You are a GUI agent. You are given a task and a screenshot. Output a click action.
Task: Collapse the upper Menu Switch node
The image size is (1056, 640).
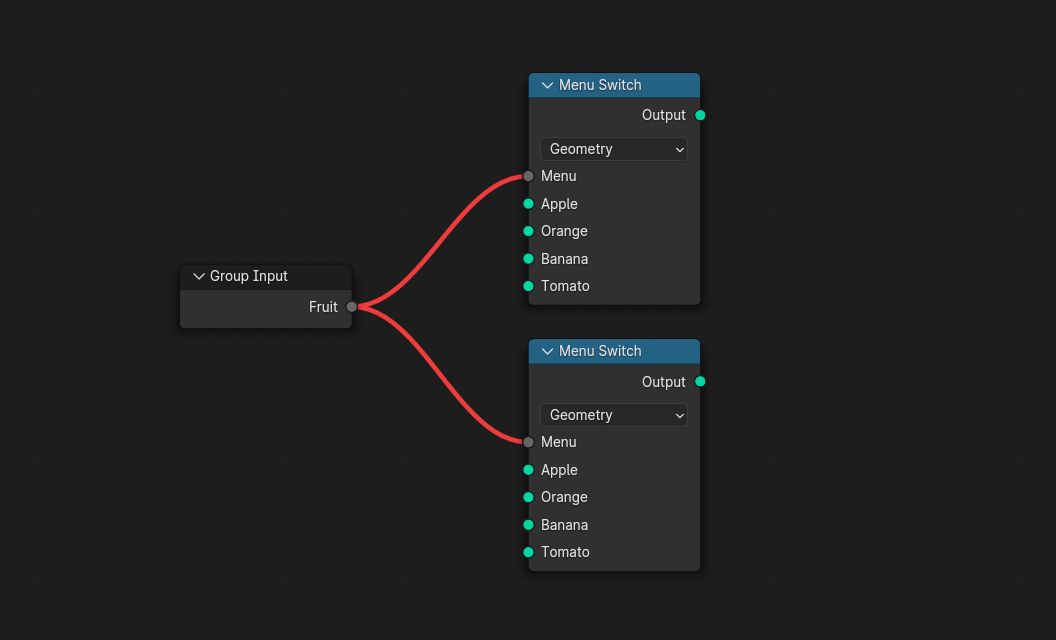point(548,86)
